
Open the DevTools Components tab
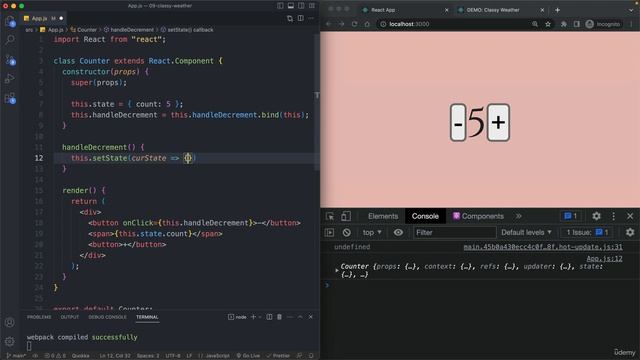[478, 216]
